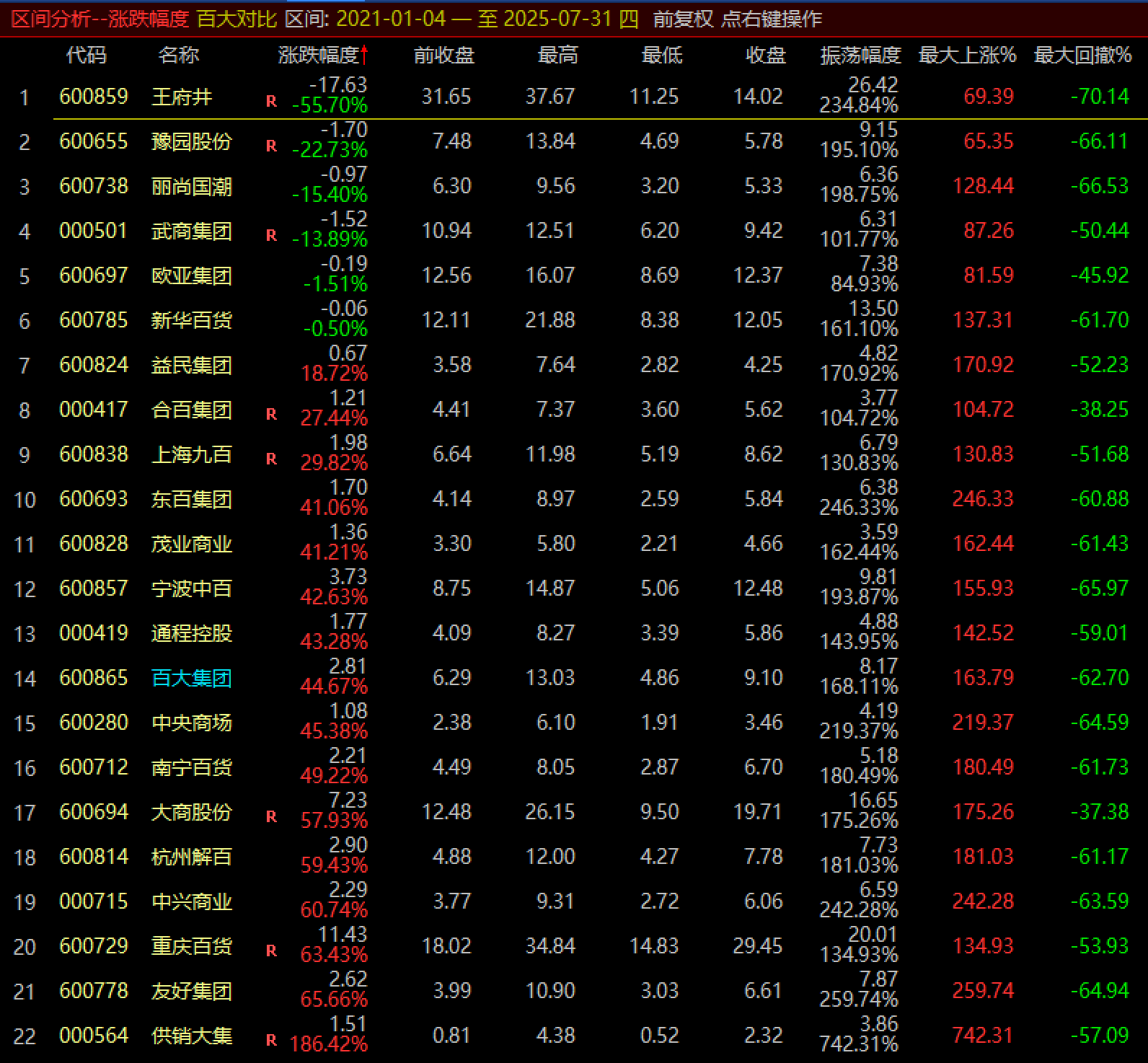1148x1063 pixels.
Task: Click the R marker on 大商股份 row
Action: 271,817
